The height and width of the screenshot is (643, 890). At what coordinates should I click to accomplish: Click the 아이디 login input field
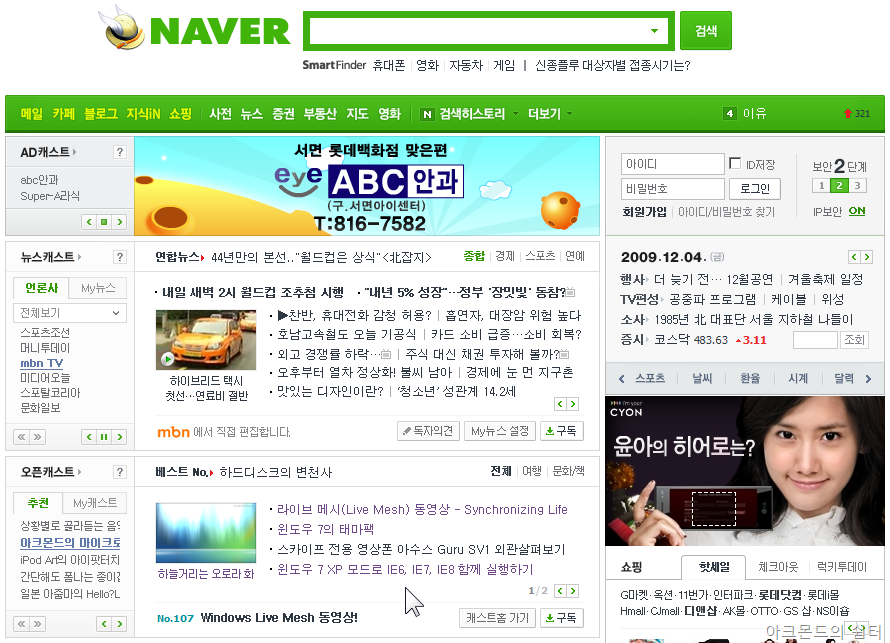[673, 164]
